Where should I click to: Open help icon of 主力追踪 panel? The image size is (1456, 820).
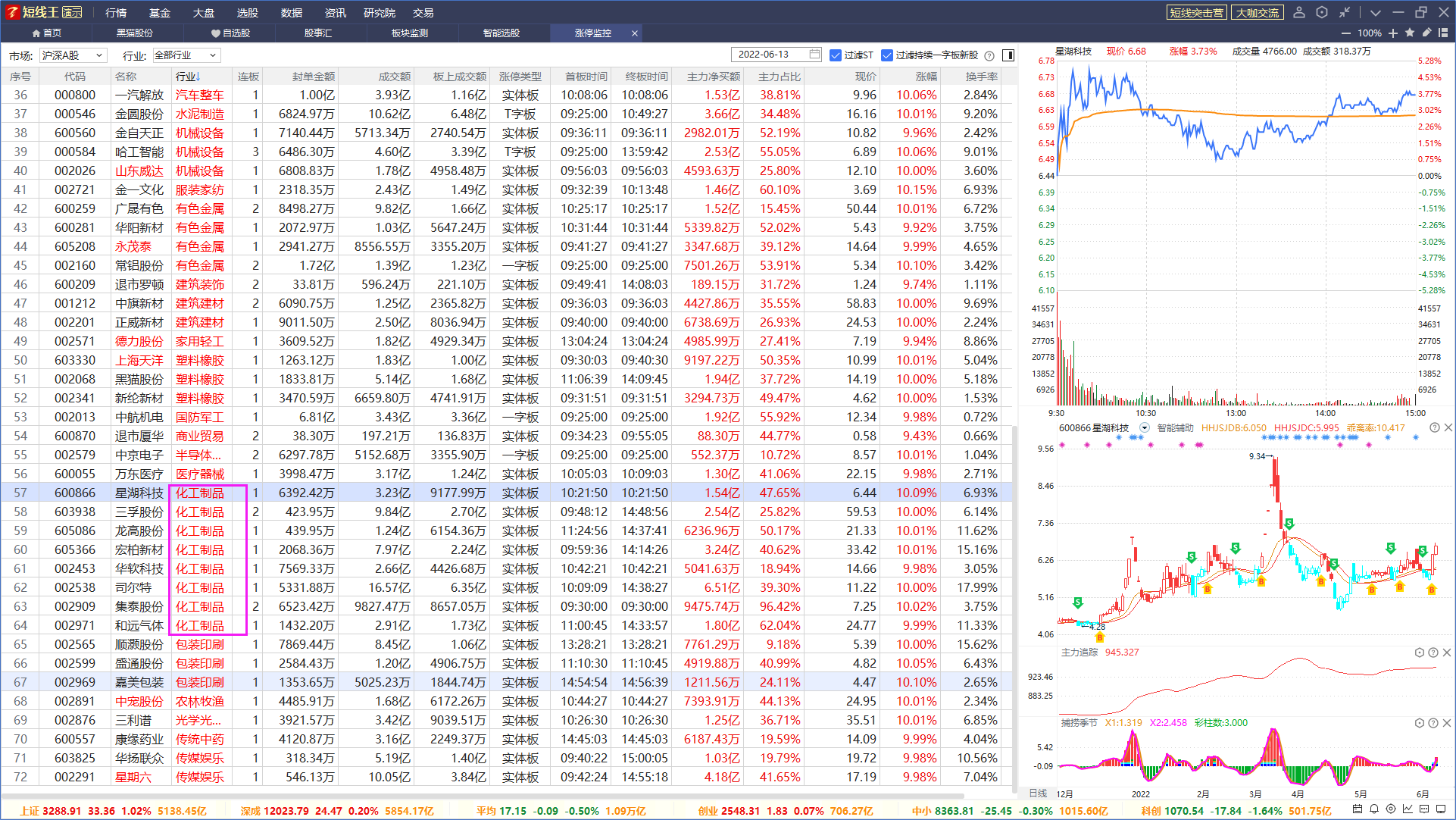(x=1433, y=653)
